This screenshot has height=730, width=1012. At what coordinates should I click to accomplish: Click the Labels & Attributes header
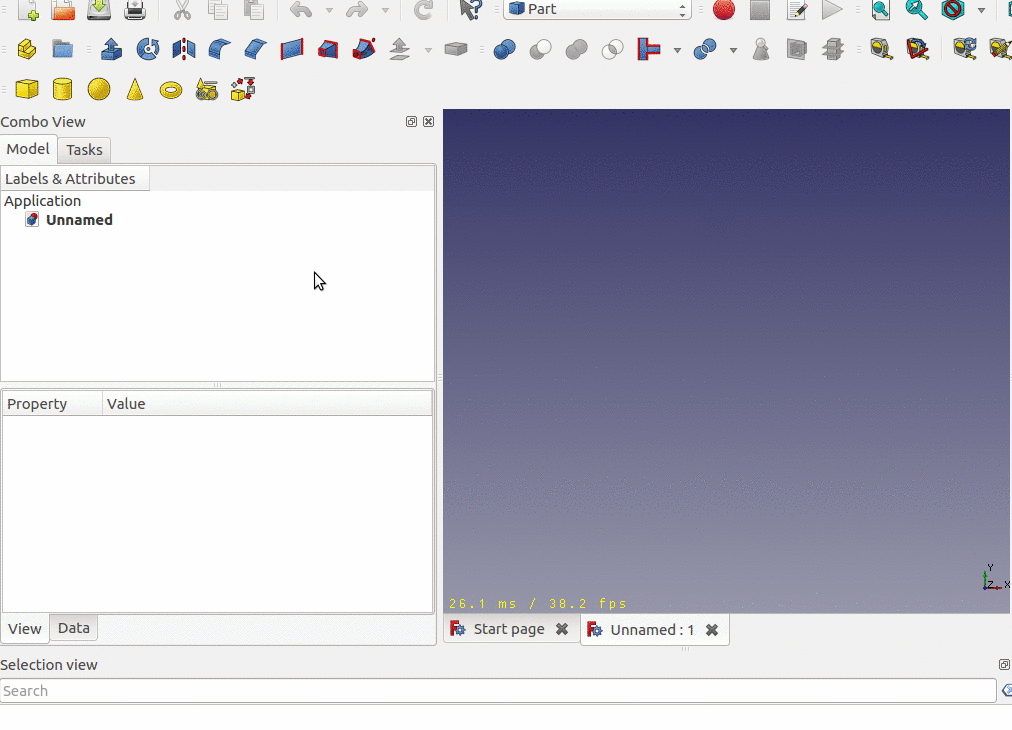pos(70,179)
